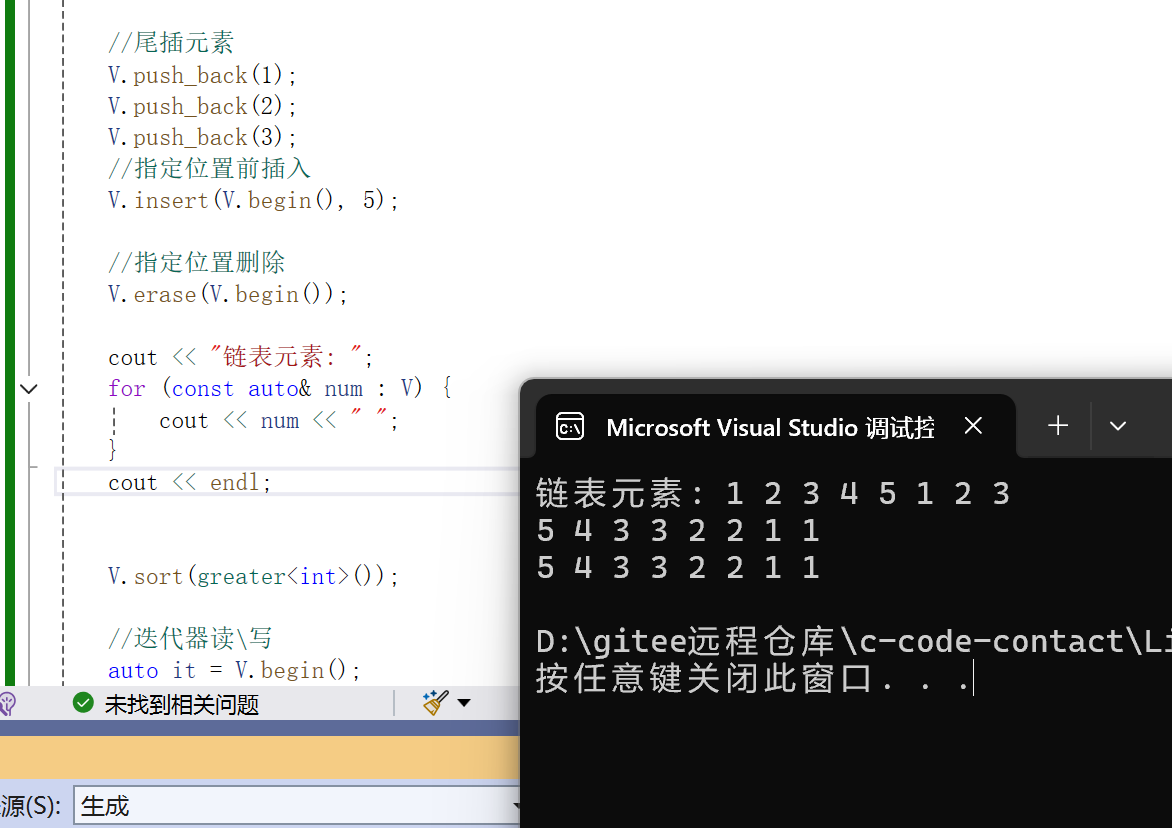
Task: Click the comment //尾插元素
Action: point(171,43)
